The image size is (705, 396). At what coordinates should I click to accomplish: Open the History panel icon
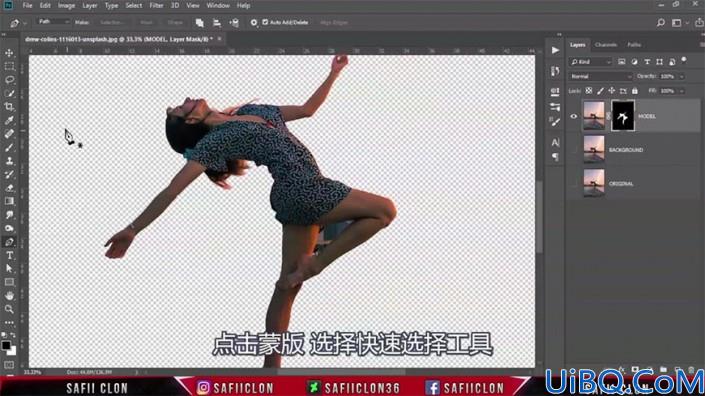pyautogui.click(x=555, y=71)
